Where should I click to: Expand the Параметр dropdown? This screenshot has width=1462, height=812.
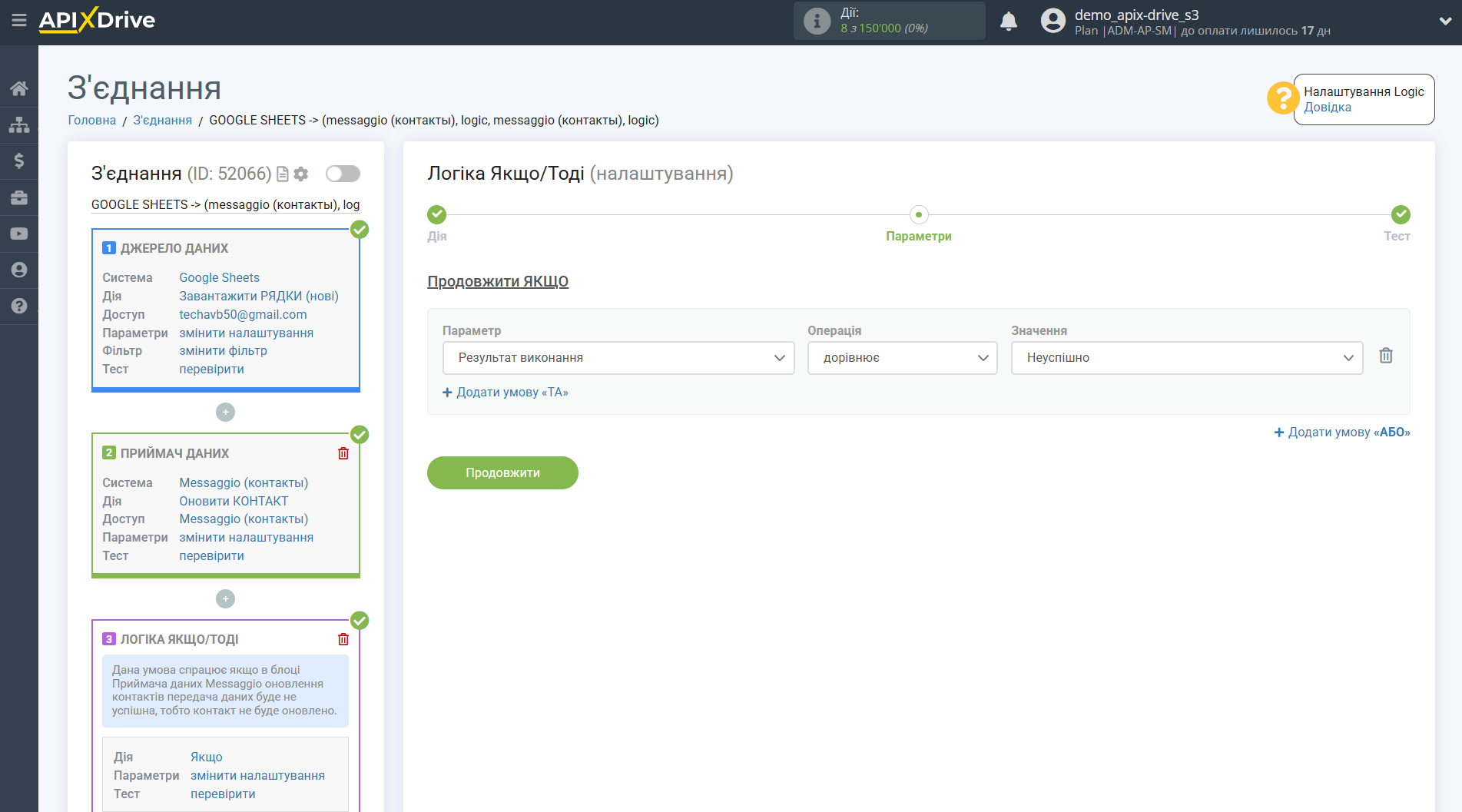pyautogui.click(x=618, y=358)
